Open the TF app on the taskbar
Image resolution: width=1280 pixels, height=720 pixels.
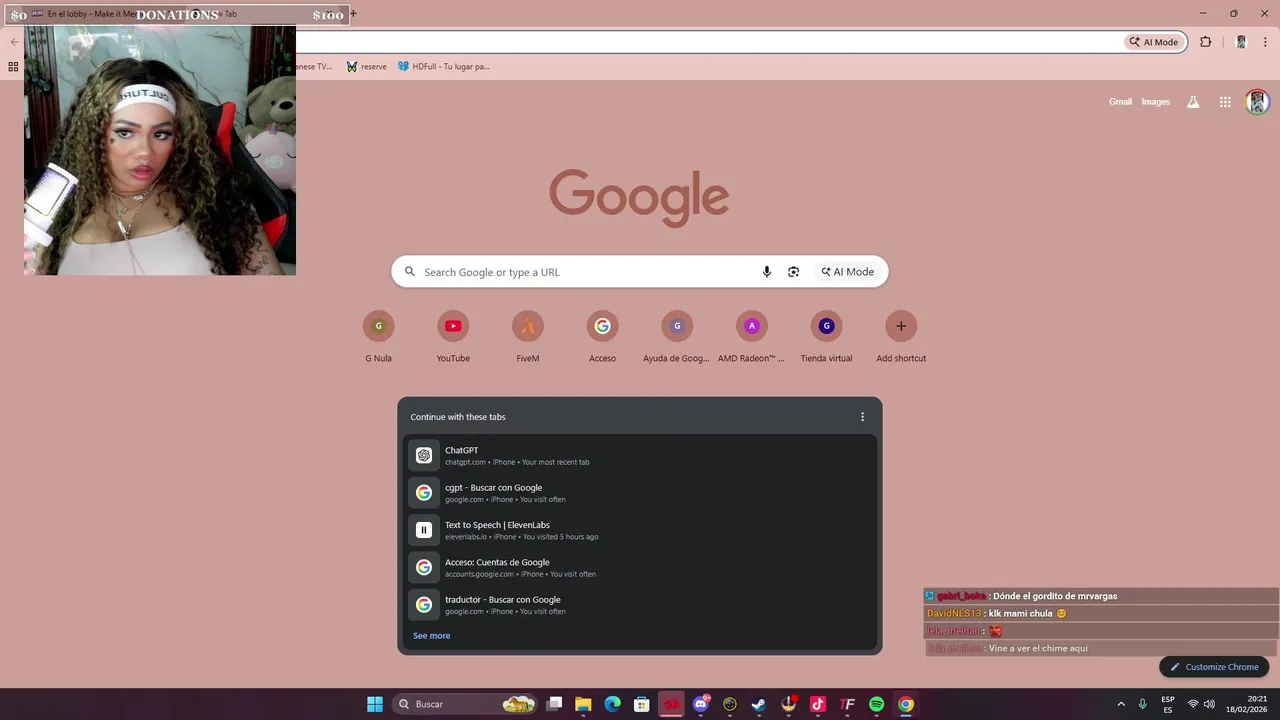848,704
